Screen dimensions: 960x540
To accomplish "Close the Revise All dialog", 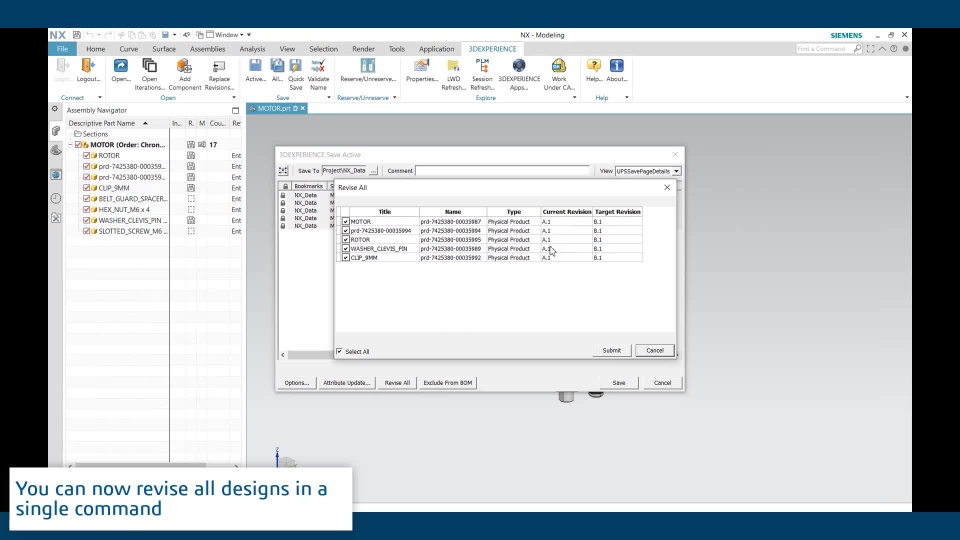I will (x=667, y=187).
